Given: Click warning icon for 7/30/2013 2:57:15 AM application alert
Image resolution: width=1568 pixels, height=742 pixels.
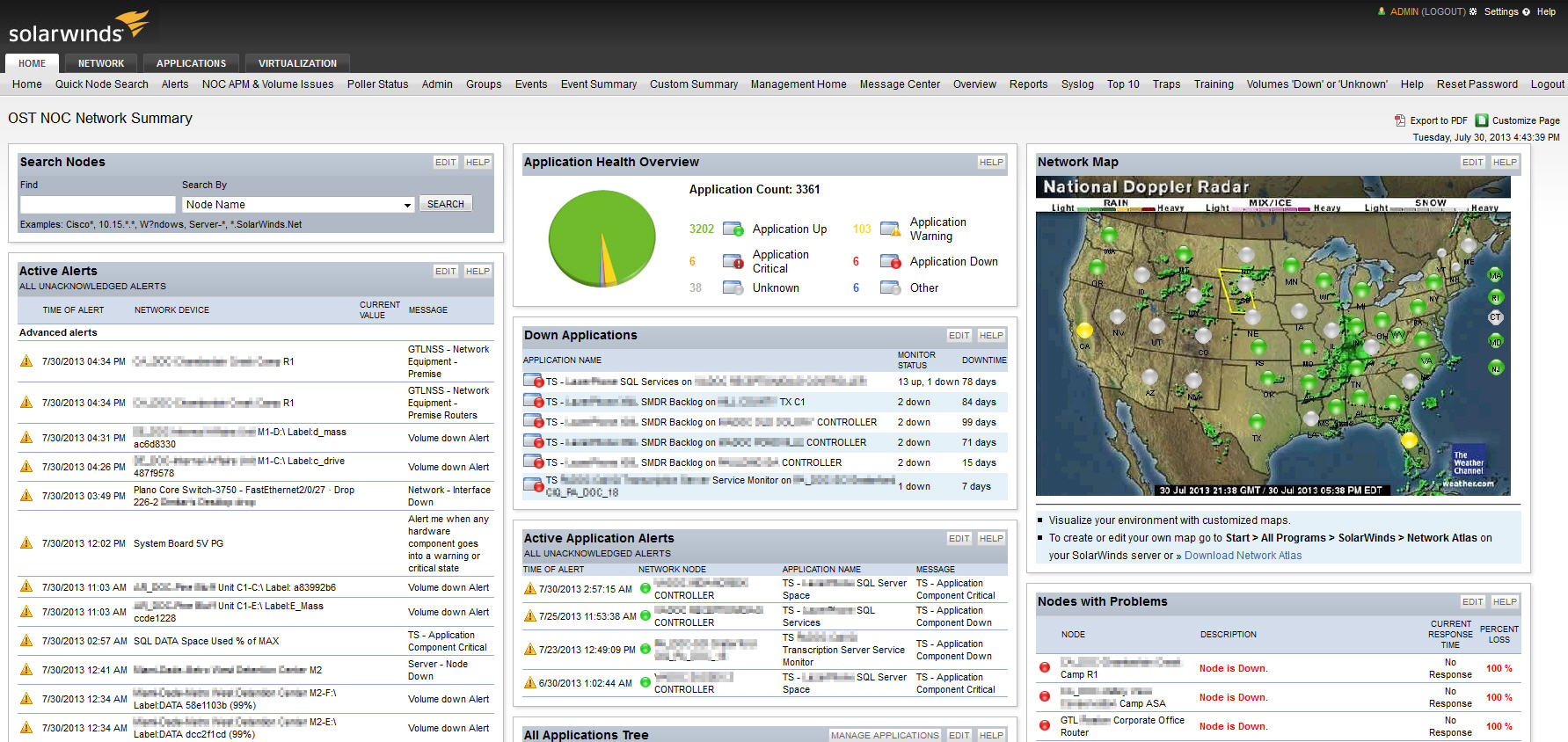Looking at the screenshot, I should coord(530,589).
